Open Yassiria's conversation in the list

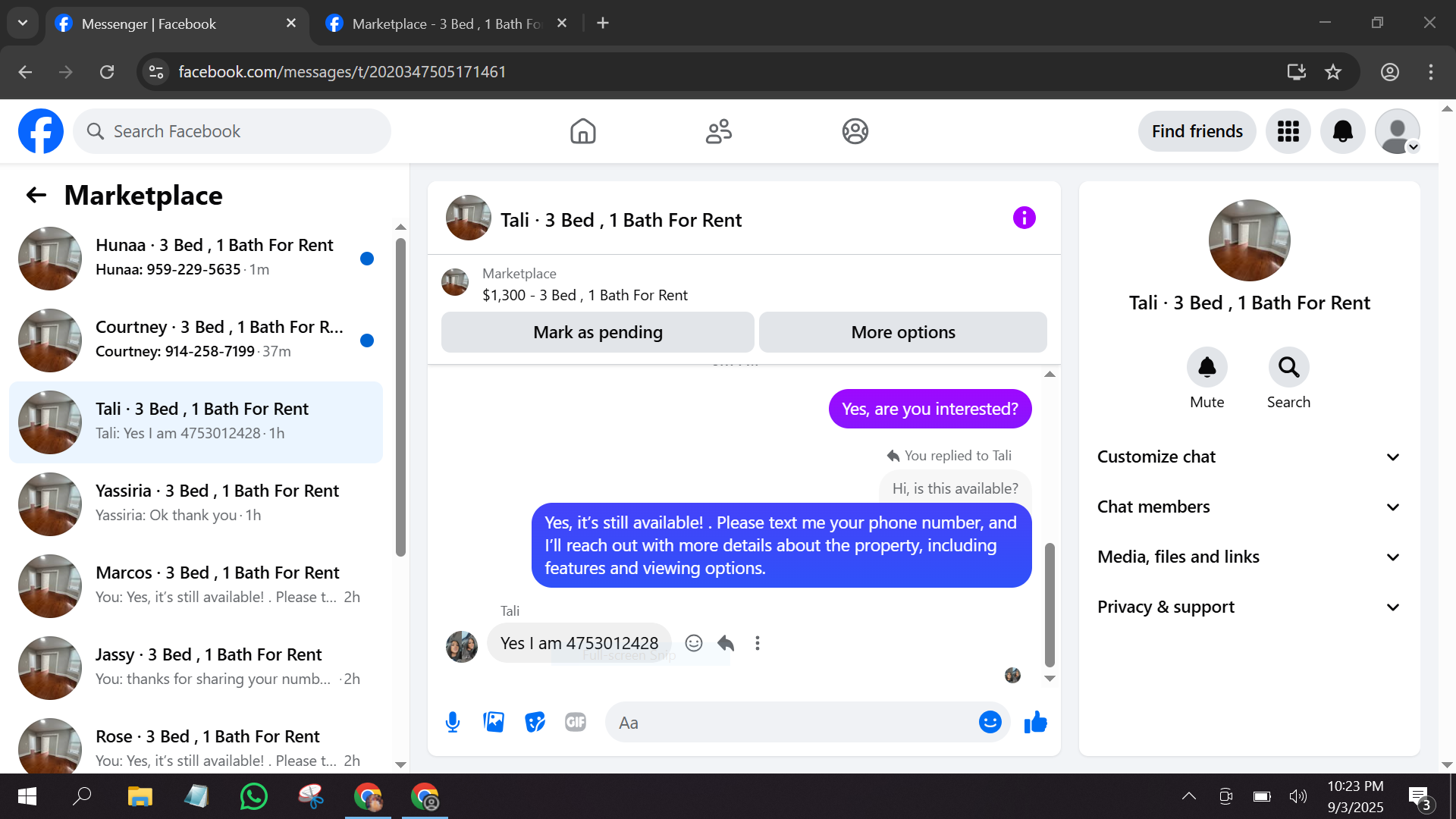click(x=196, y=504)
